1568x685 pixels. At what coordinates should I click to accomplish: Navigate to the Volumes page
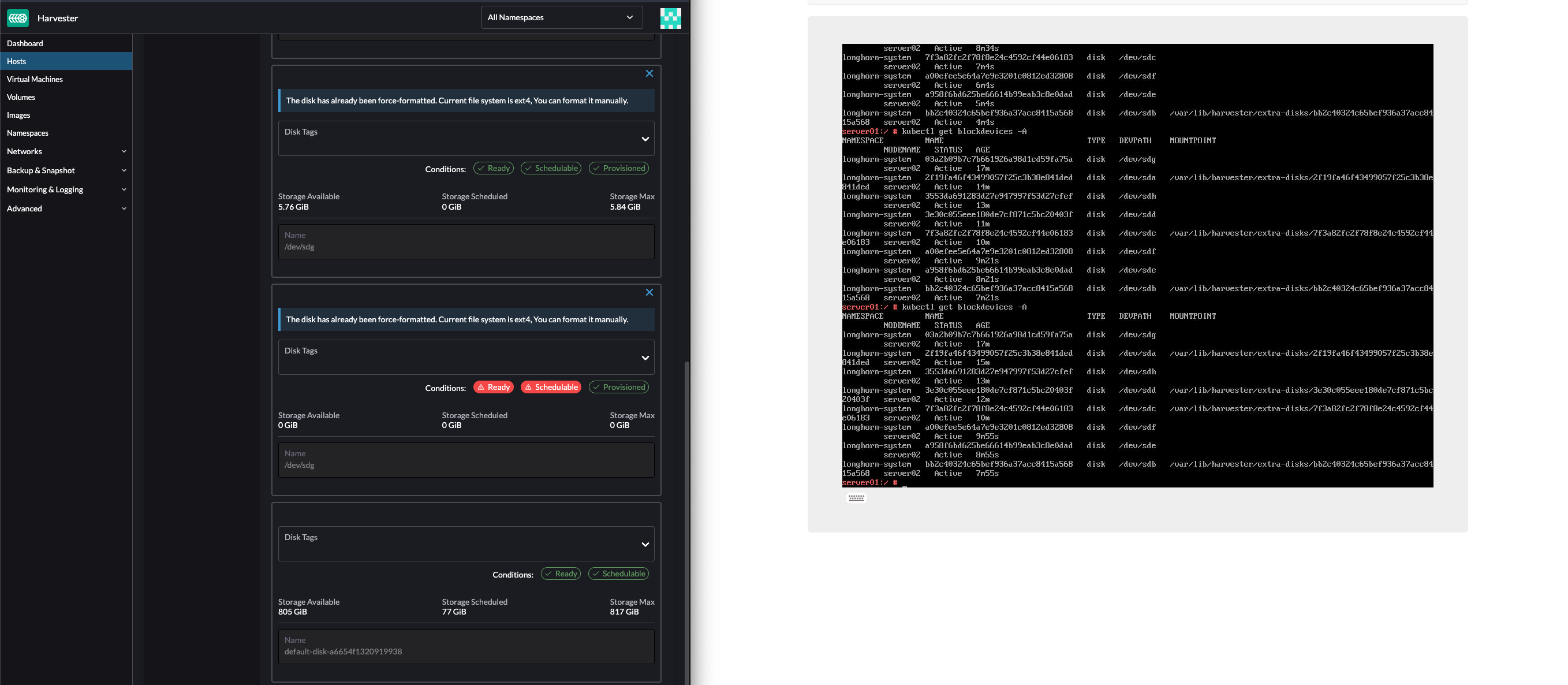click(21, 97)
